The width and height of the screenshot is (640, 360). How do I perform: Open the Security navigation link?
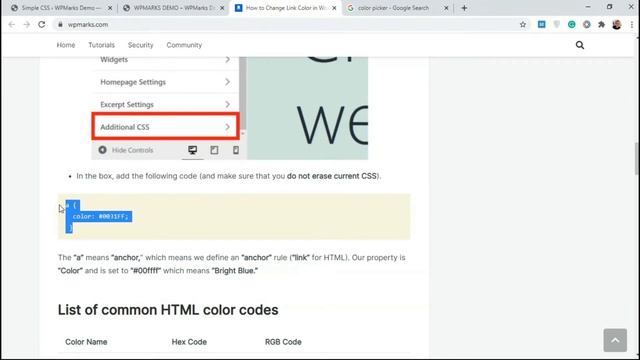[140, 45]
